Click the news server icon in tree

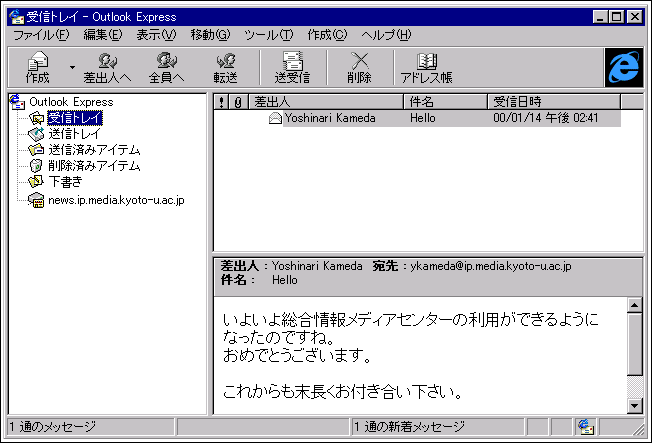[36, 200]
